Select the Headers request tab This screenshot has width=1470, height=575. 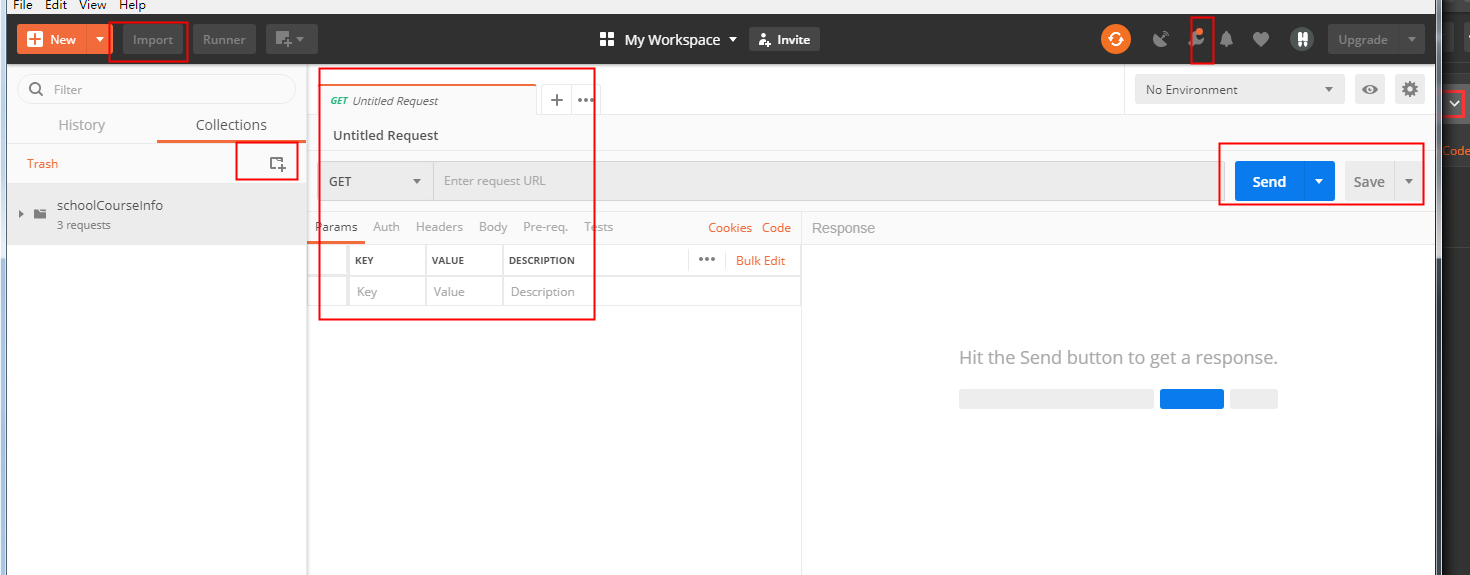[x=439, y=227]
